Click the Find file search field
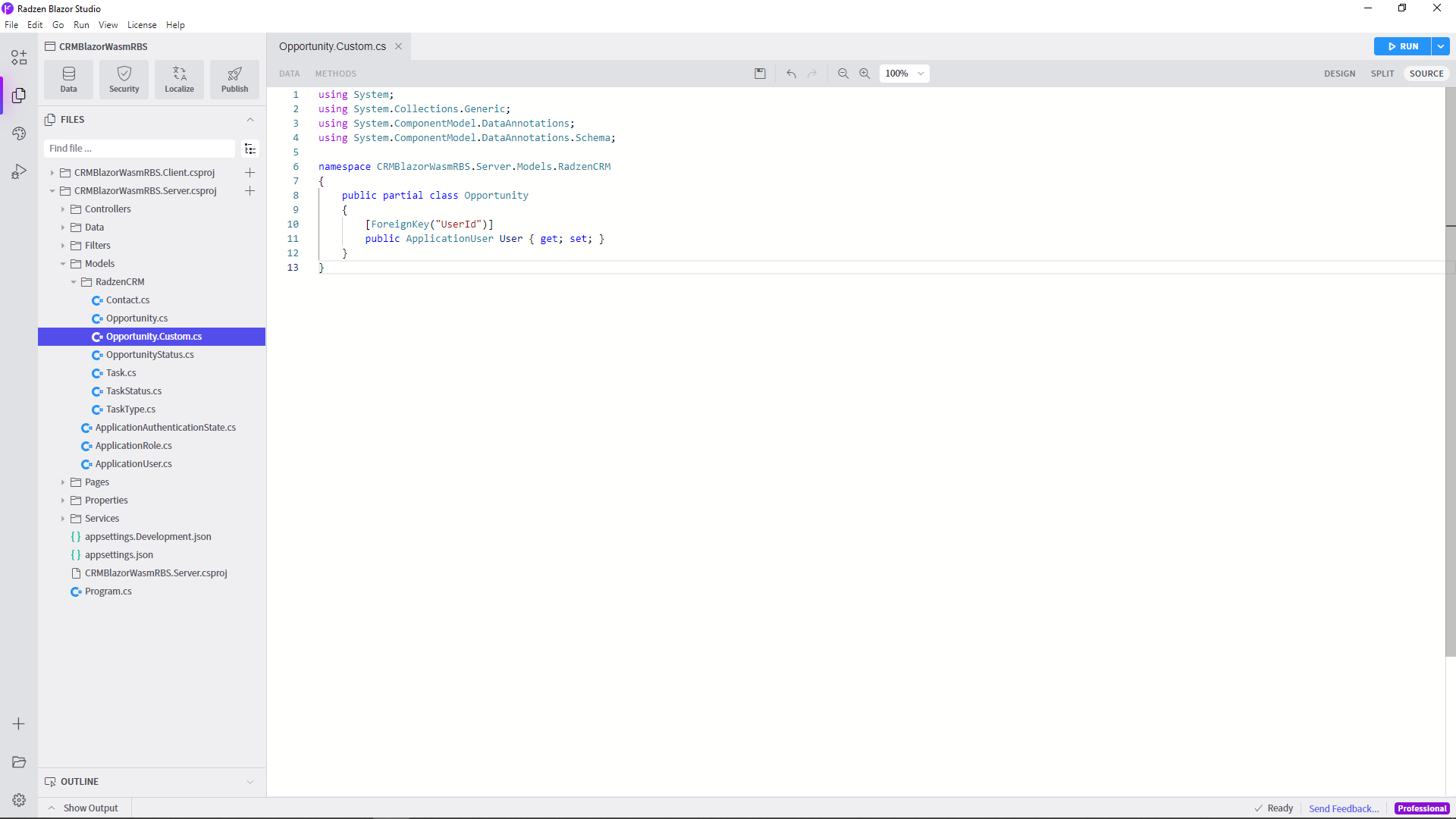This screenshot has height=819, width=1456. 140,149
